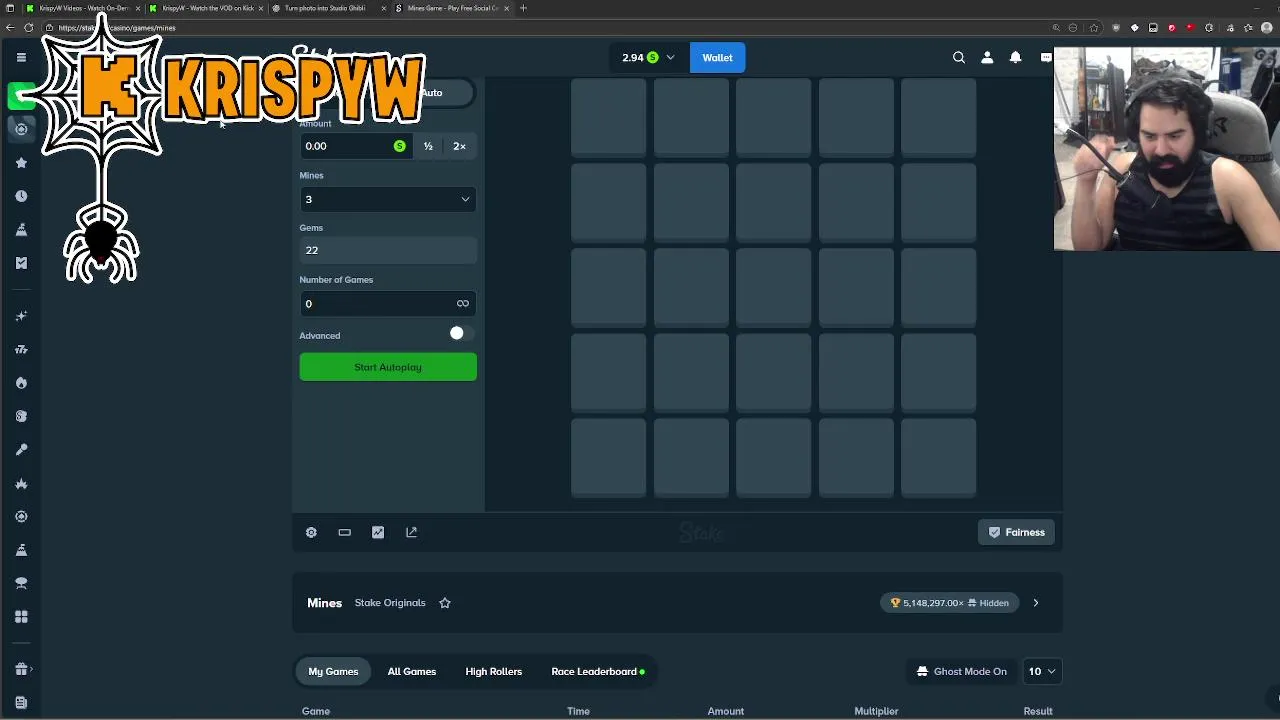Click the Gems field showing 22
The height and width of the screenshot is (720, 1280).
point(388,250)
